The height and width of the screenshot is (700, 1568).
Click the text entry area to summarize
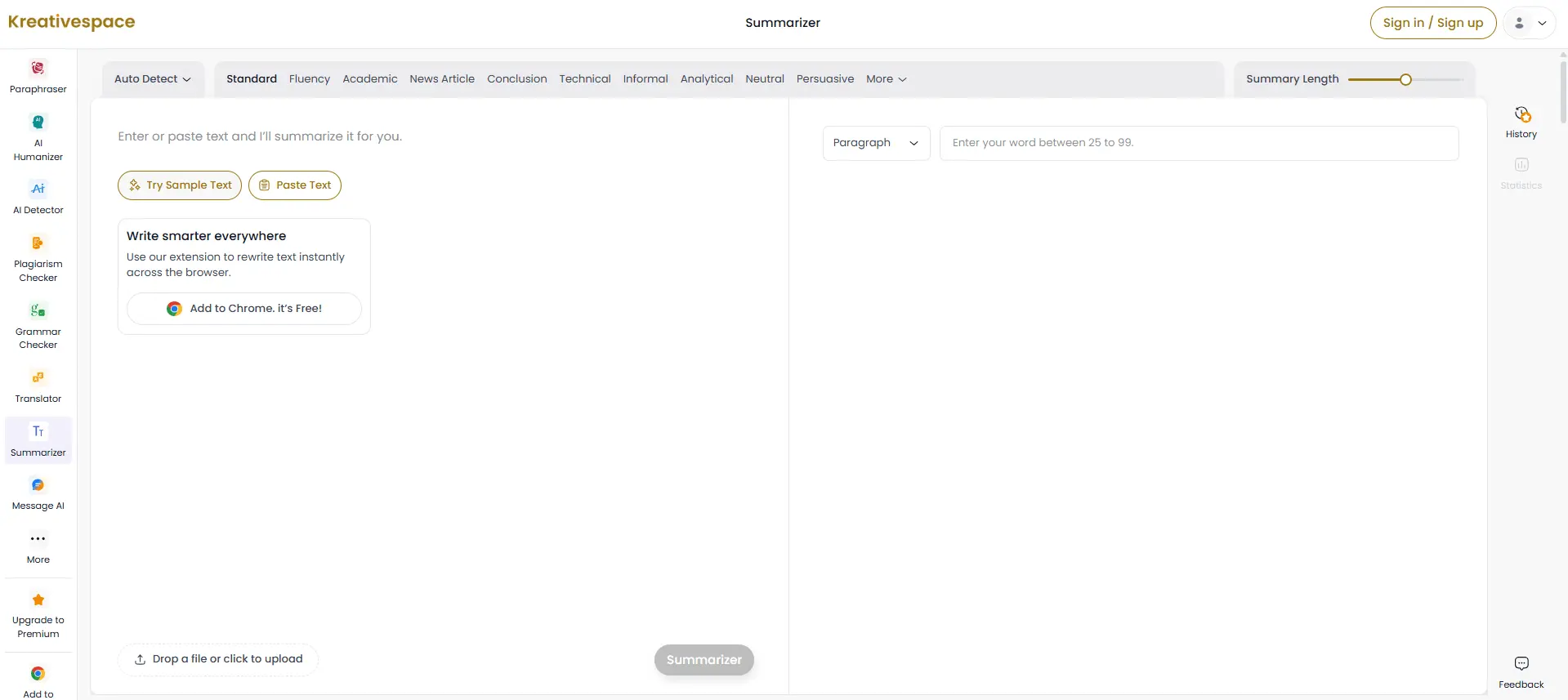click(440, 136)
